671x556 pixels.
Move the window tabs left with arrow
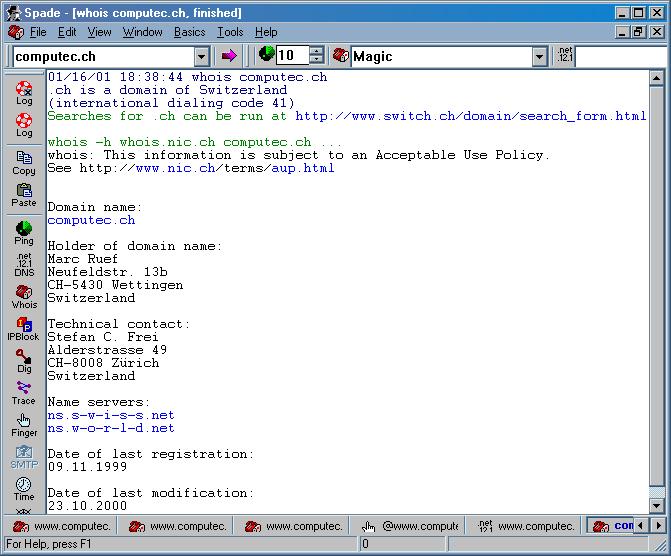pyautogui.click(x=641, y=525)
